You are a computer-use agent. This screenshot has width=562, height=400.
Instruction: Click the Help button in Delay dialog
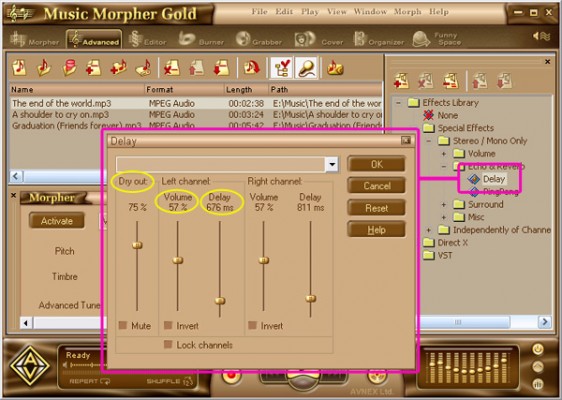376,230
